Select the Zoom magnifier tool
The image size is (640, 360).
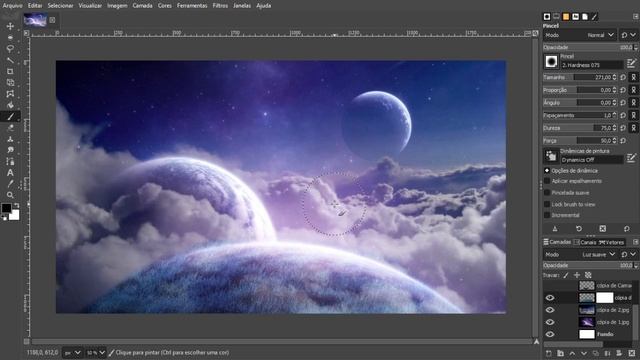coord(10,195)
